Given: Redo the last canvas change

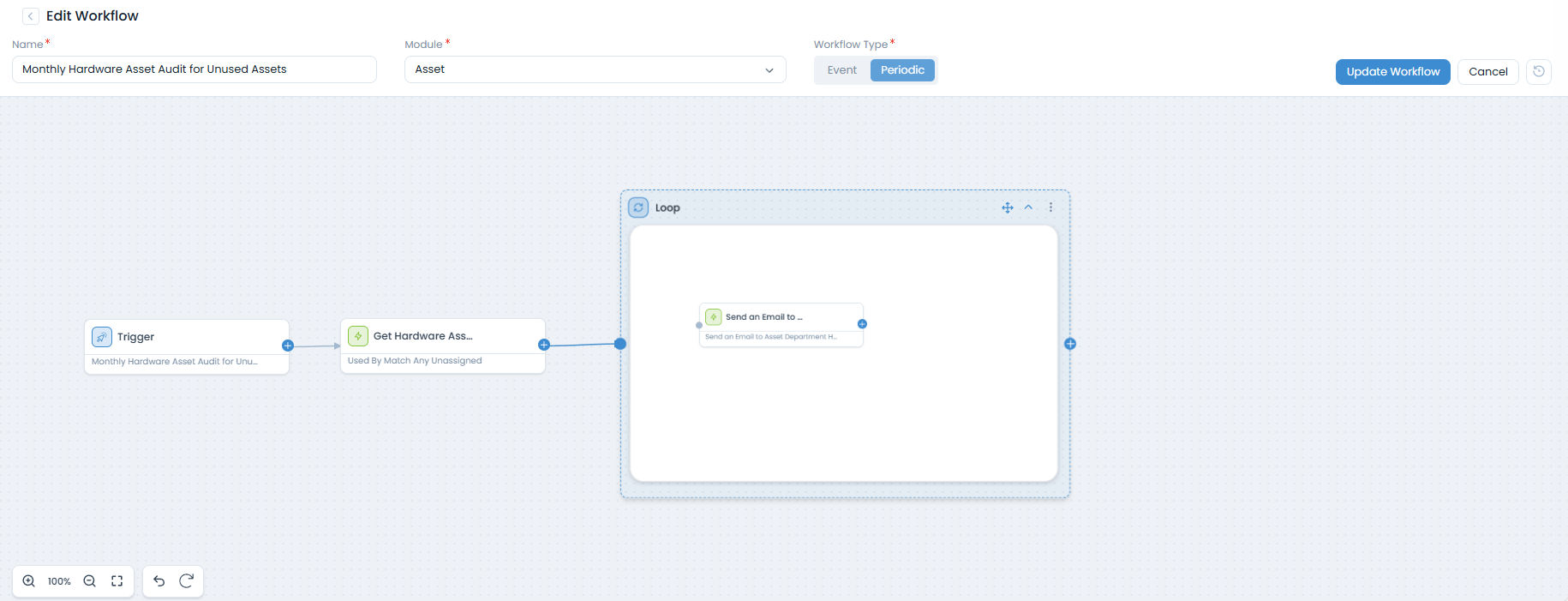Looking at the screenshot, I should point(186,581).
